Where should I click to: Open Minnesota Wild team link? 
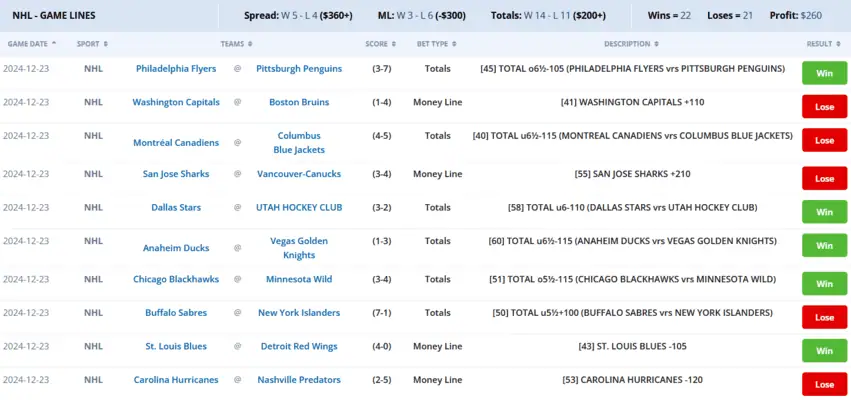[x=299, y=280]
